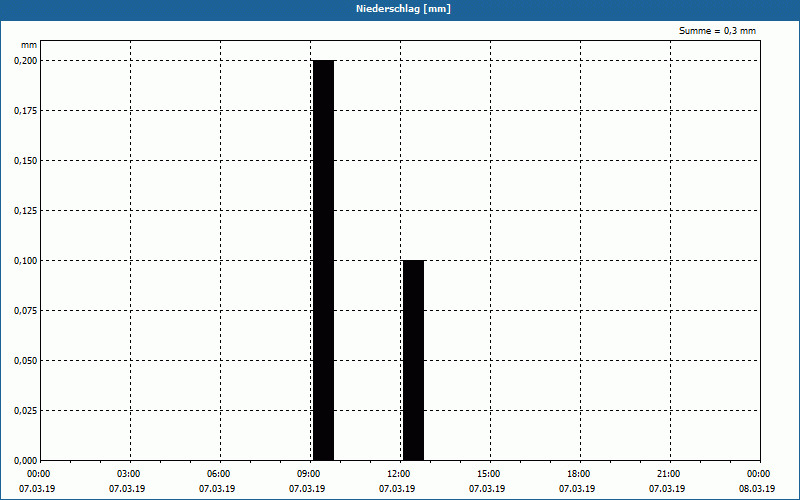Click the 15:00 time axis label
This screenshot has width=800, height=500.
489,474
